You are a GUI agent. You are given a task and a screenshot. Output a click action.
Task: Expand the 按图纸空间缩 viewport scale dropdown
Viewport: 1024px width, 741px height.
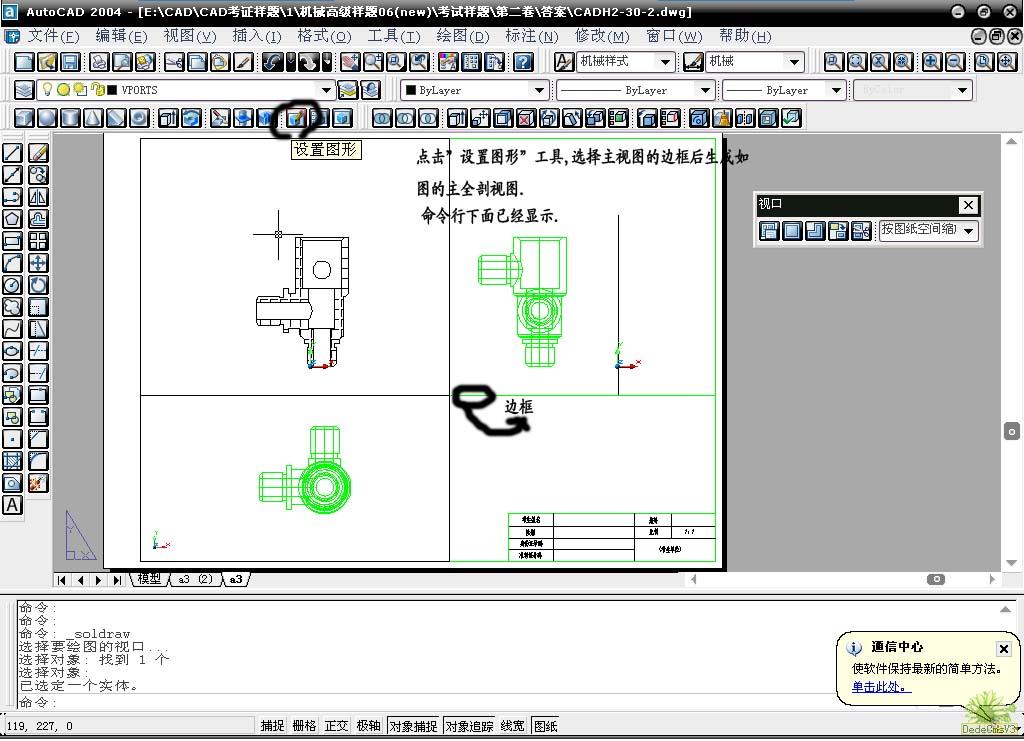[968, 231]
